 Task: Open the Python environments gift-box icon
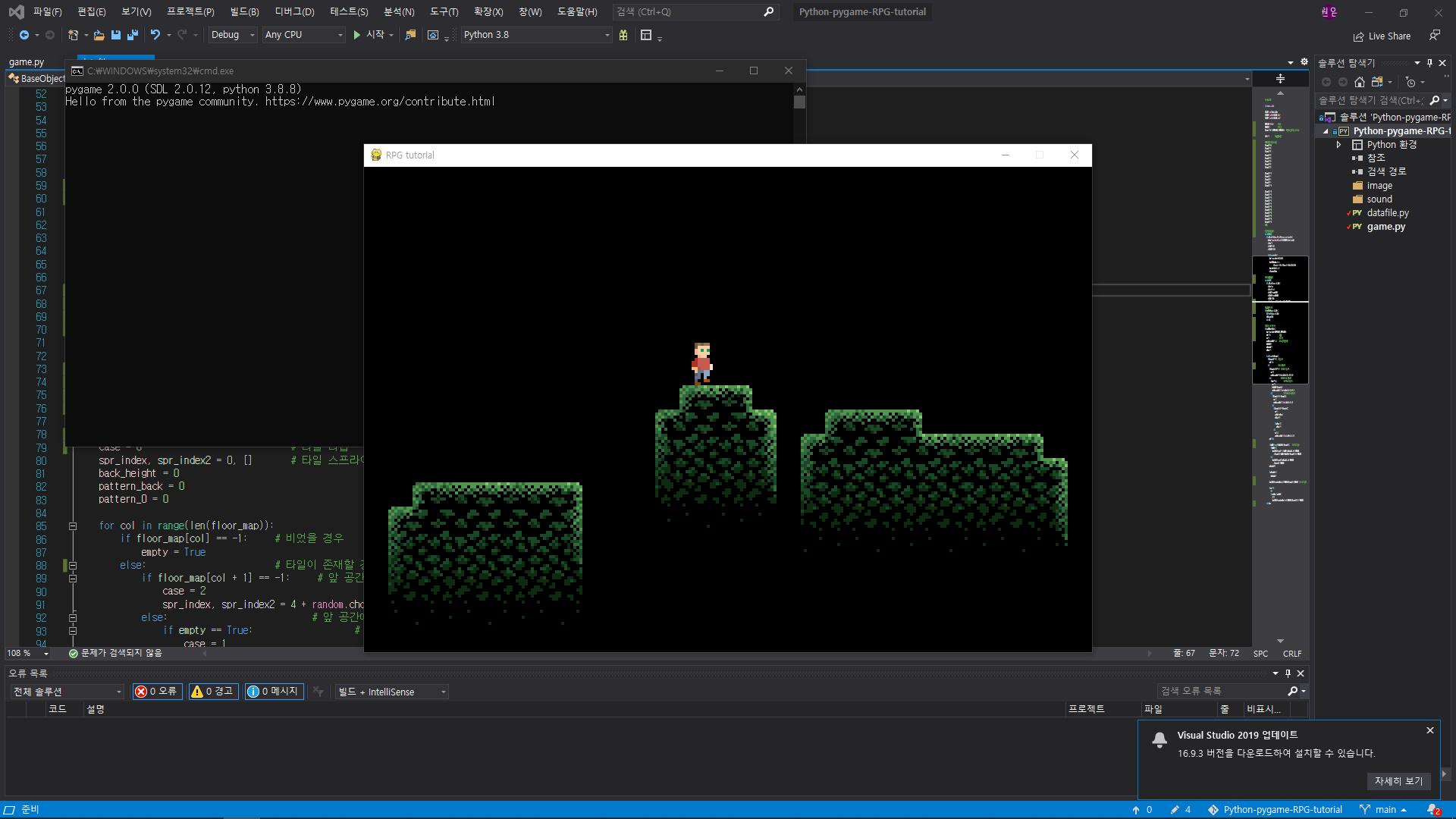click(x=623, y=35)
